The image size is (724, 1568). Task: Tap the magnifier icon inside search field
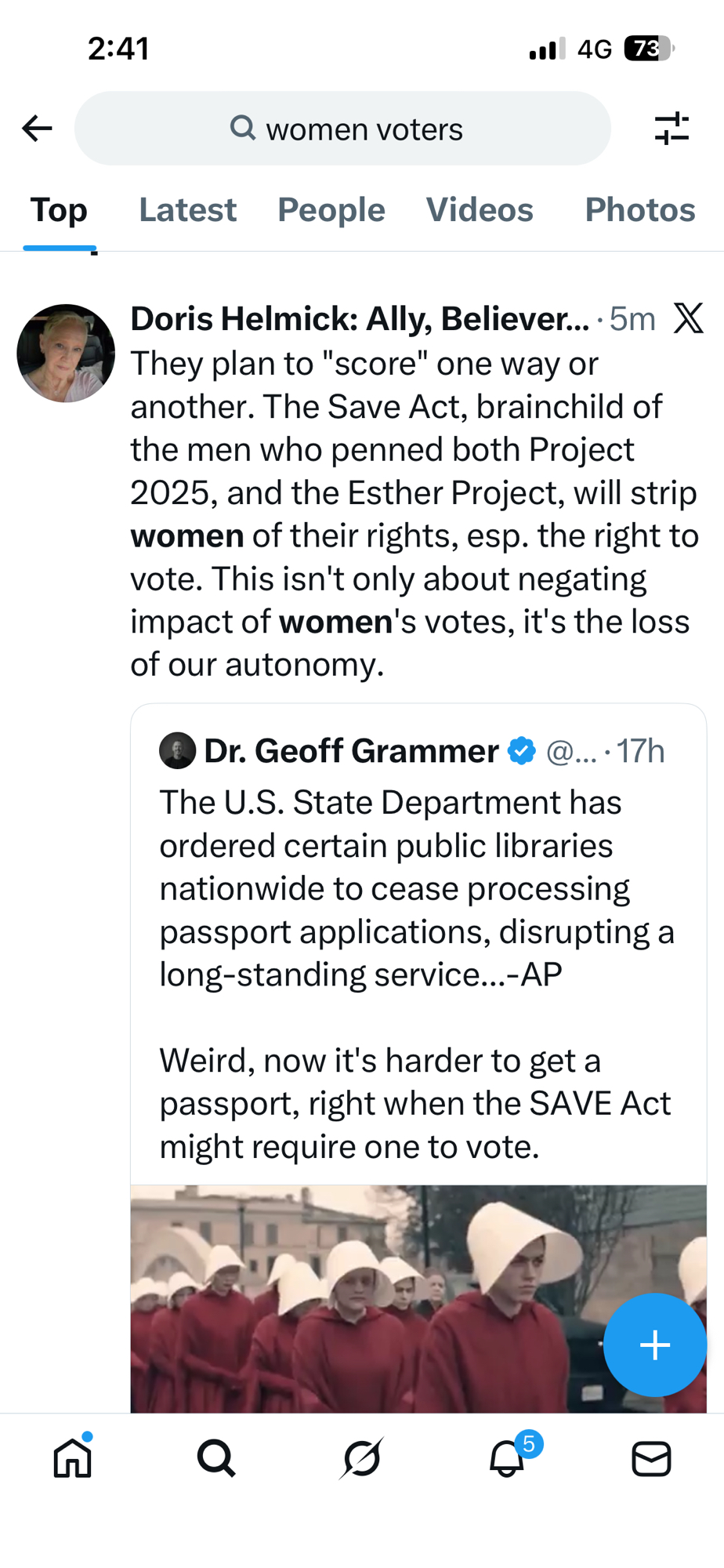[x=243, y=128]
